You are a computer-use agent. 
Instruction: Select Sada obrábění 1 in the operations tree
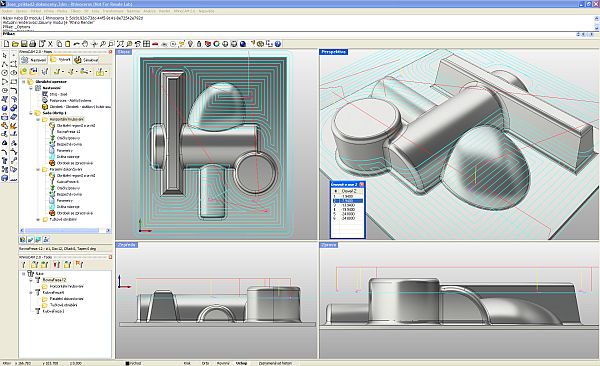coord(54,113)
